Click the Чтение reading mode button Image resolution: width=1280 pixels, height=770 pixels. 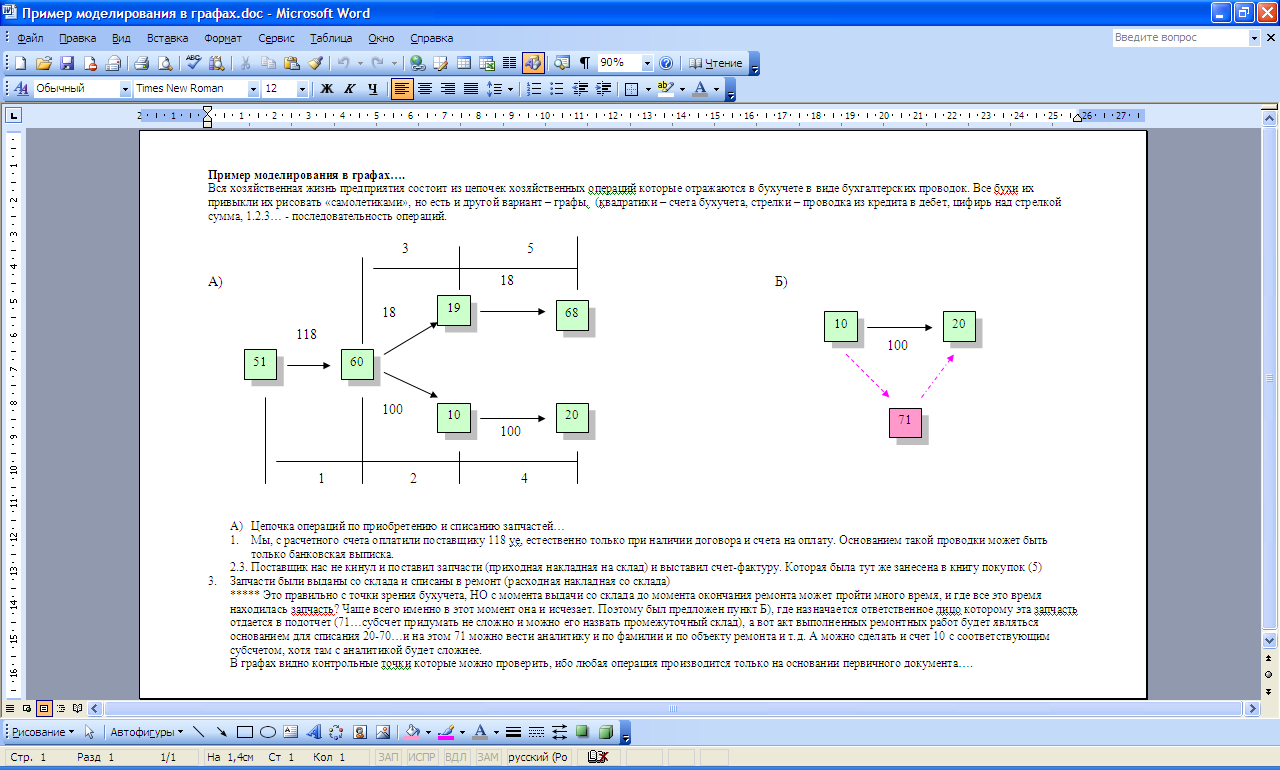click(x=716, y=63)
